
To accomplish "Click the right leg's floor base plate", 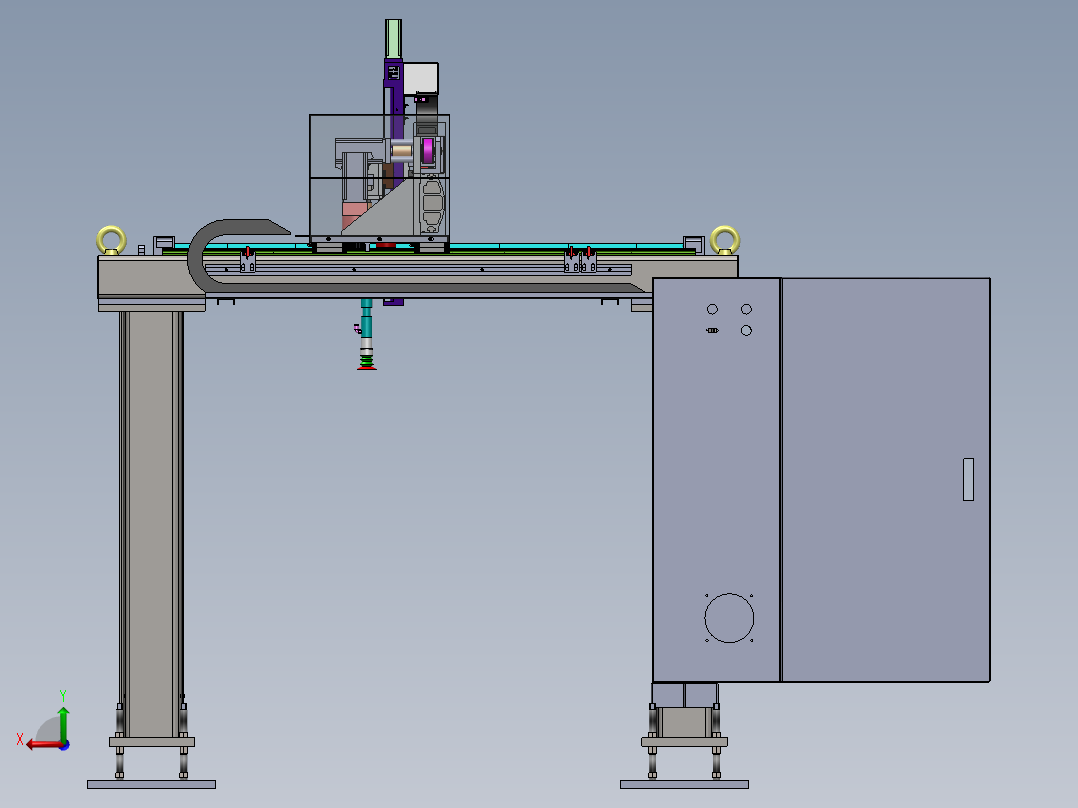I will pyautogui.click(x=684, y=784).
